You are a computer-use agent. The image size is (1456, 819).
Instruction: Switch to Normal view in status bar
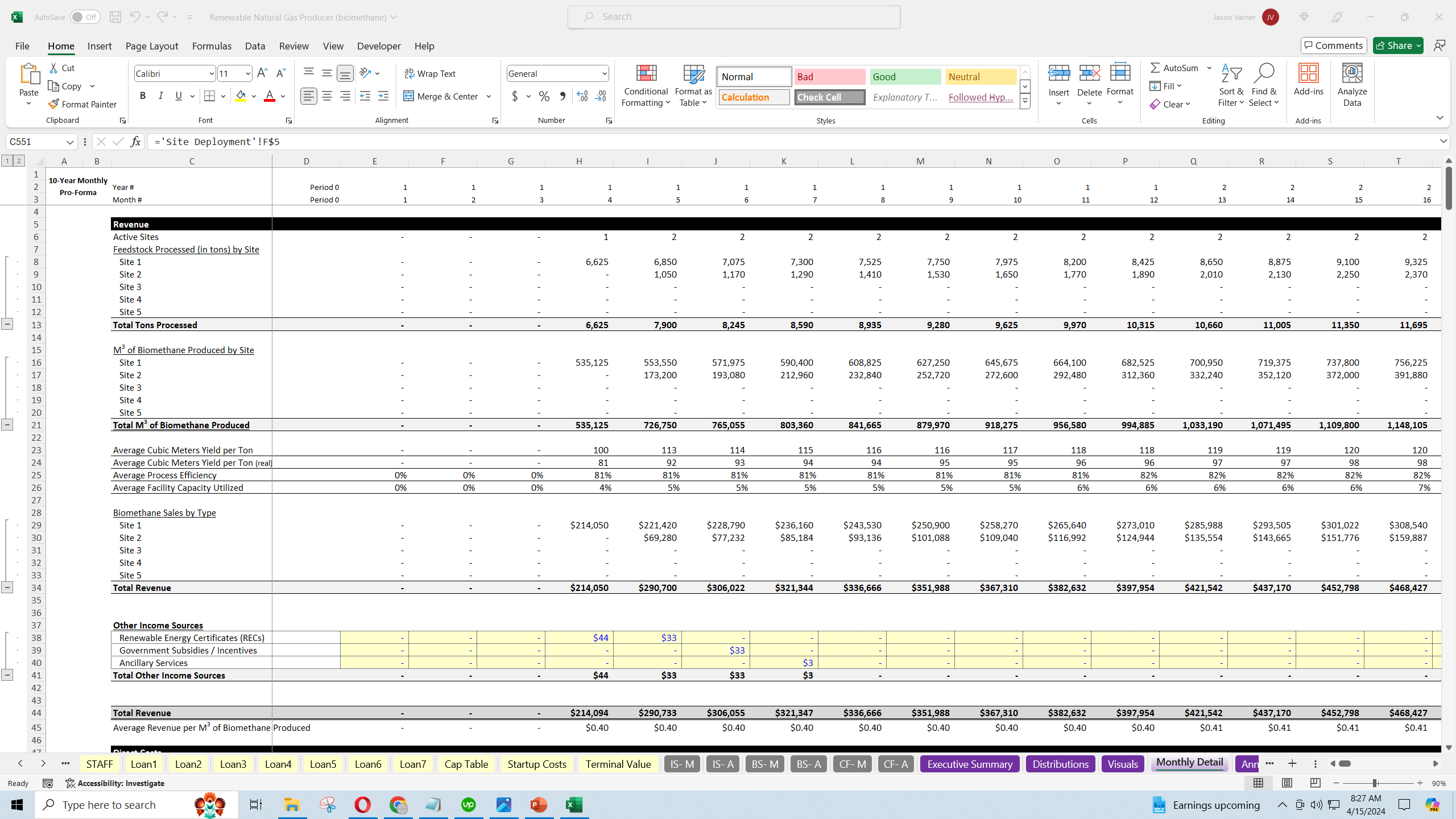[x=1258, y=783]
